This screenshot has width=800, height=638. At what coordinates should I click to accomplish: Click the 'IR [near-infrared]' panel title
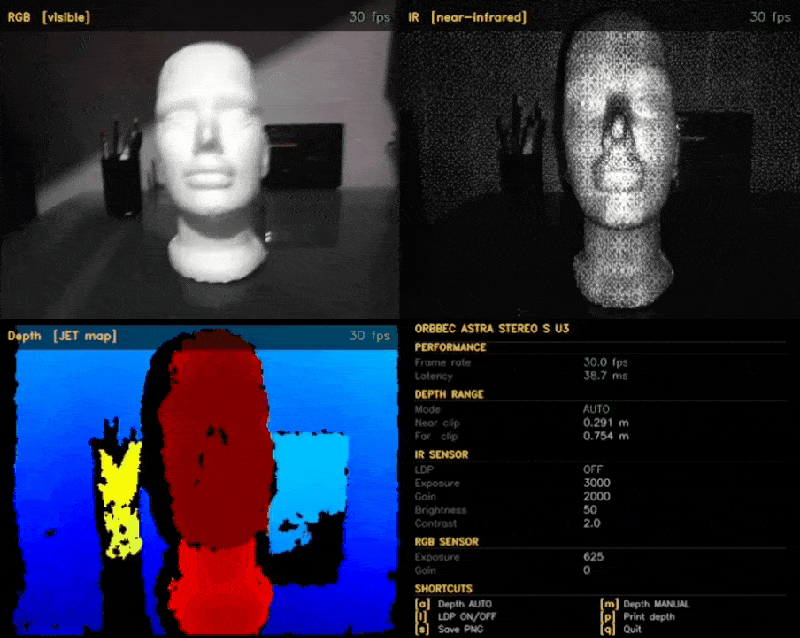[x=467, y=17]
